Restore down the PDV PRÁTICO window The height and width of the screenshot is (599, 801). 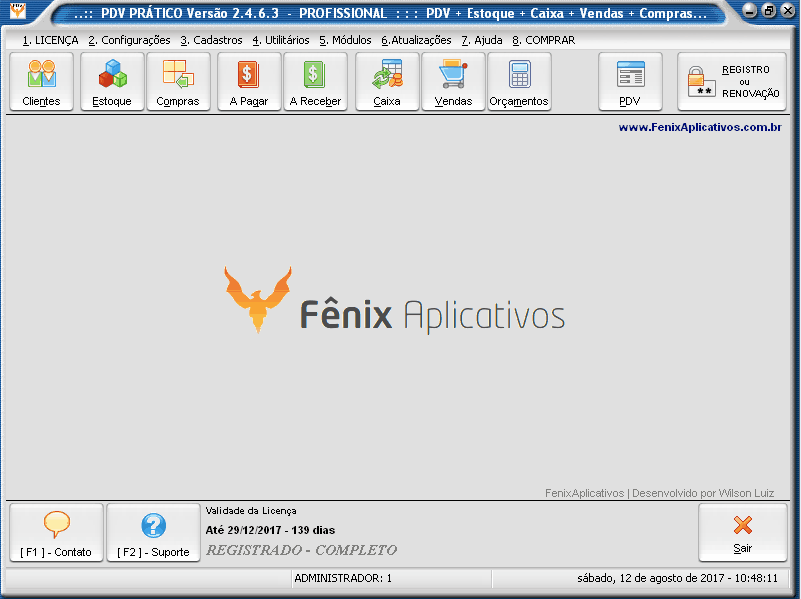pos(769,11)
